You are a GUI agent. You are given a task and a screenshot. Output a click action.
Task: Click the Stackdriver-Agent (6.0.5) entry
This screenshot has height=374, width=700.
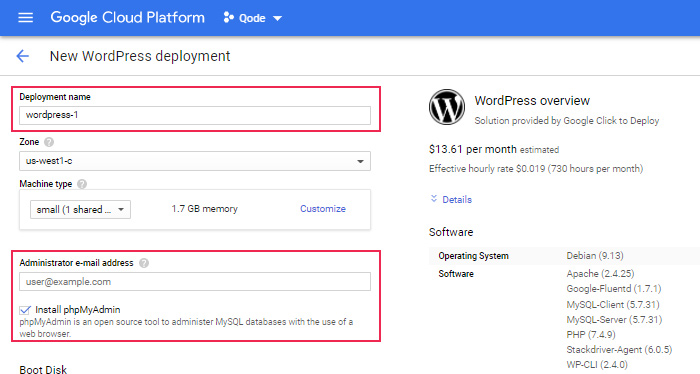point(619,349)
